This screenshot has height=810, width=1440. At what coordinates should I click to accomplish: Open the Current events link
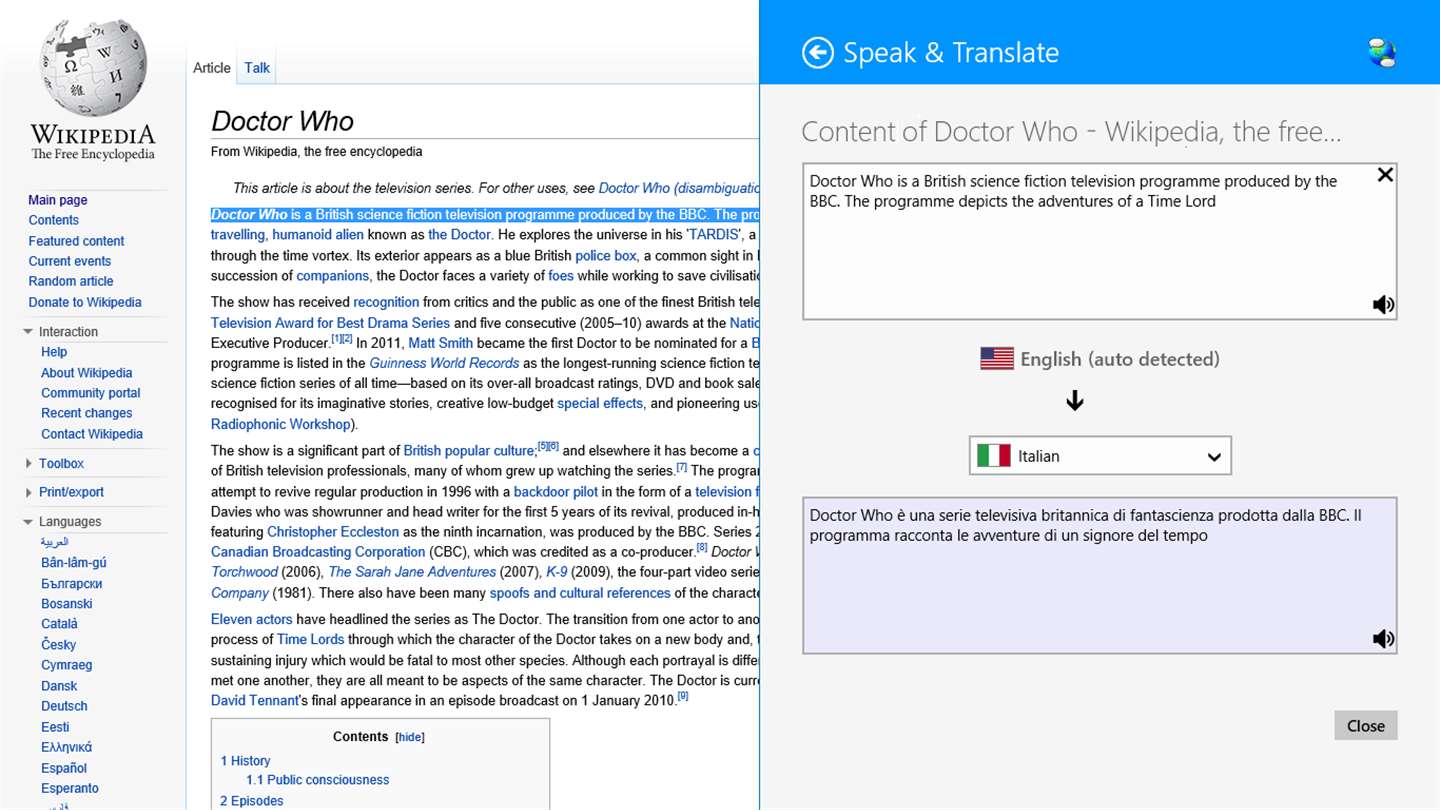tap(70, 261)
